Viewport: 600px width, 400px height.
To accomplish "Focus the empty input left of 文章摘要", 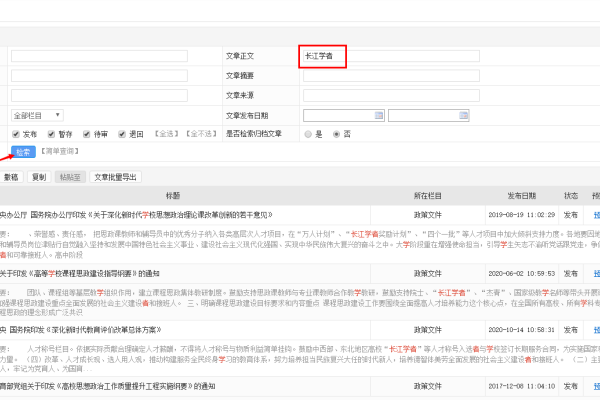I will click(99, 76).
